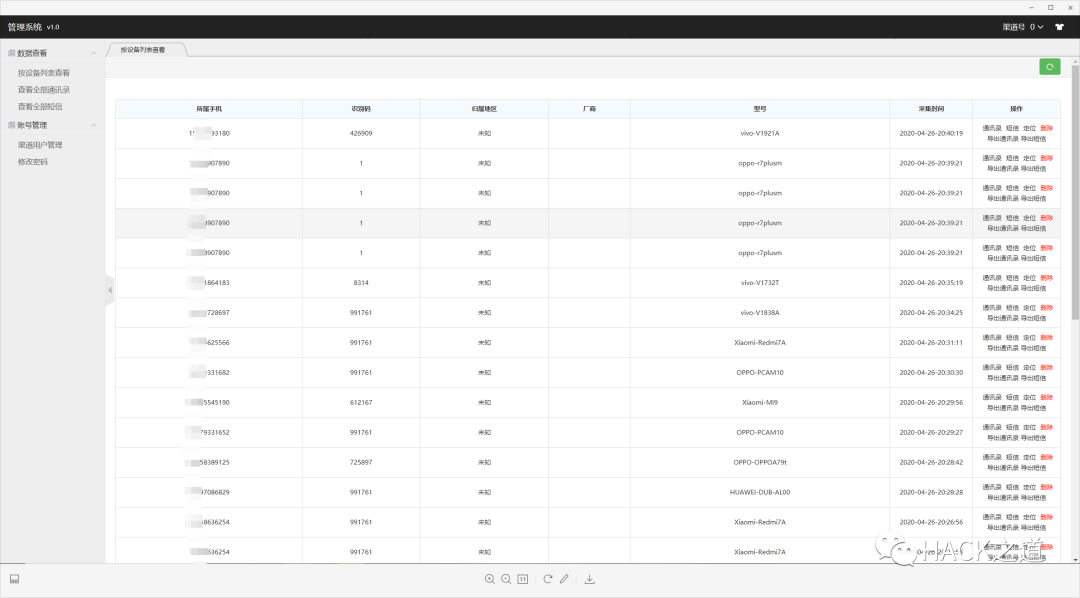This screenshot has height=598, width=1080.
Task: Click 导出通讯录 for OPPO-OPPOA79t row
Action: [x=1003, y=468]
